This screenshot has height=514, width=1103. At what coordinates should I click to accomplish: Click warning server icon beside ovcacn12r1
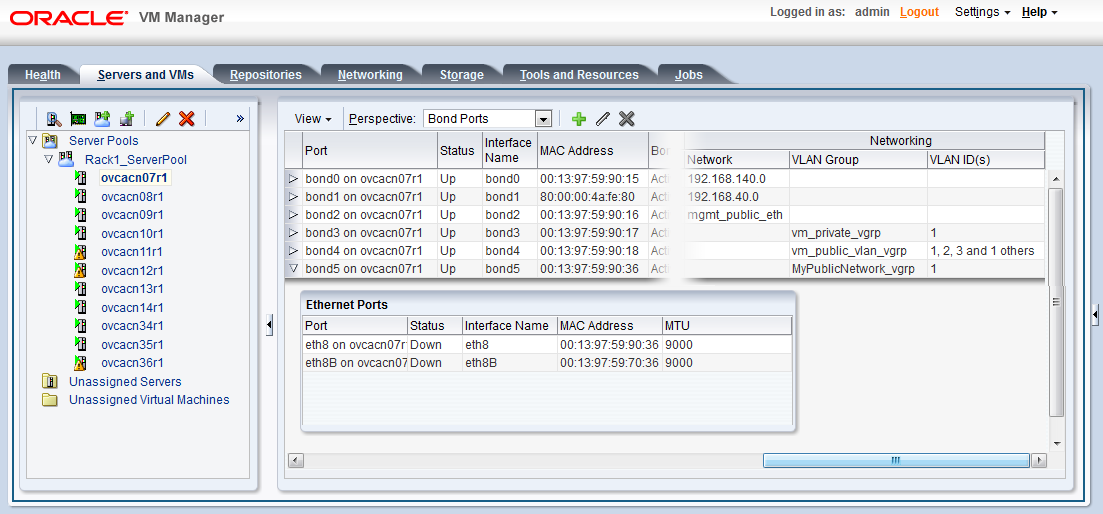[80, 270]
